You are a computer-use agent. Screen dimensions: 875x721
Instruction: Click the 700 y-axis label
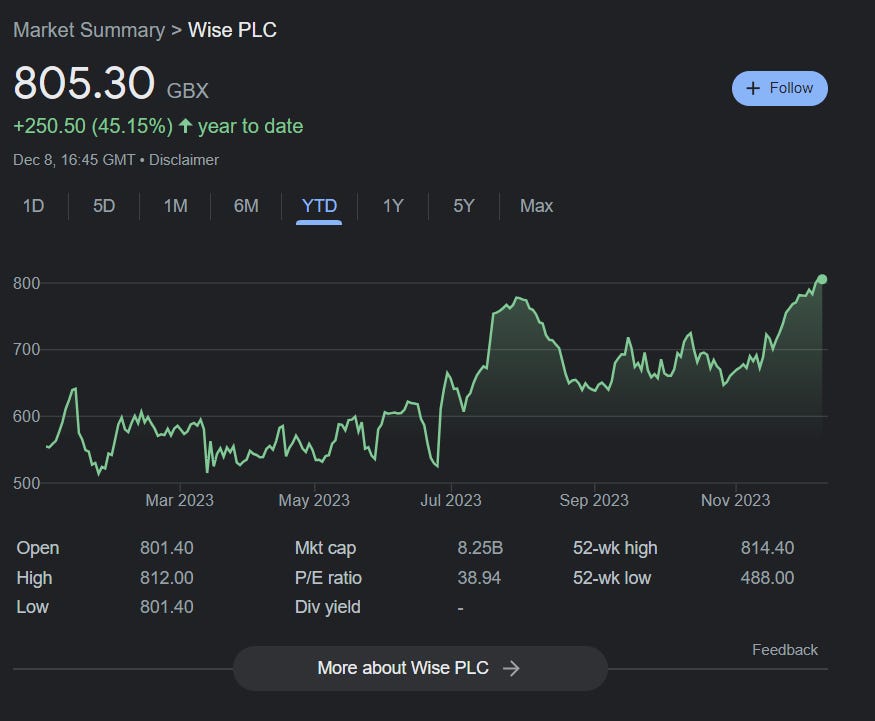pyautogui.click(x=26, y=349)
